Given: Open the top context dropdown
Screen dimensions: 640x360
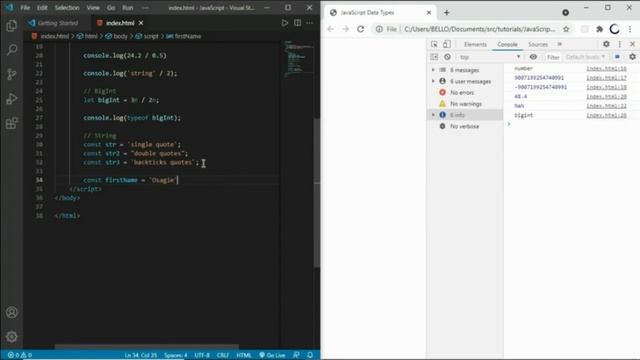Looking at the screenshot, I should [x=489, y=57].
